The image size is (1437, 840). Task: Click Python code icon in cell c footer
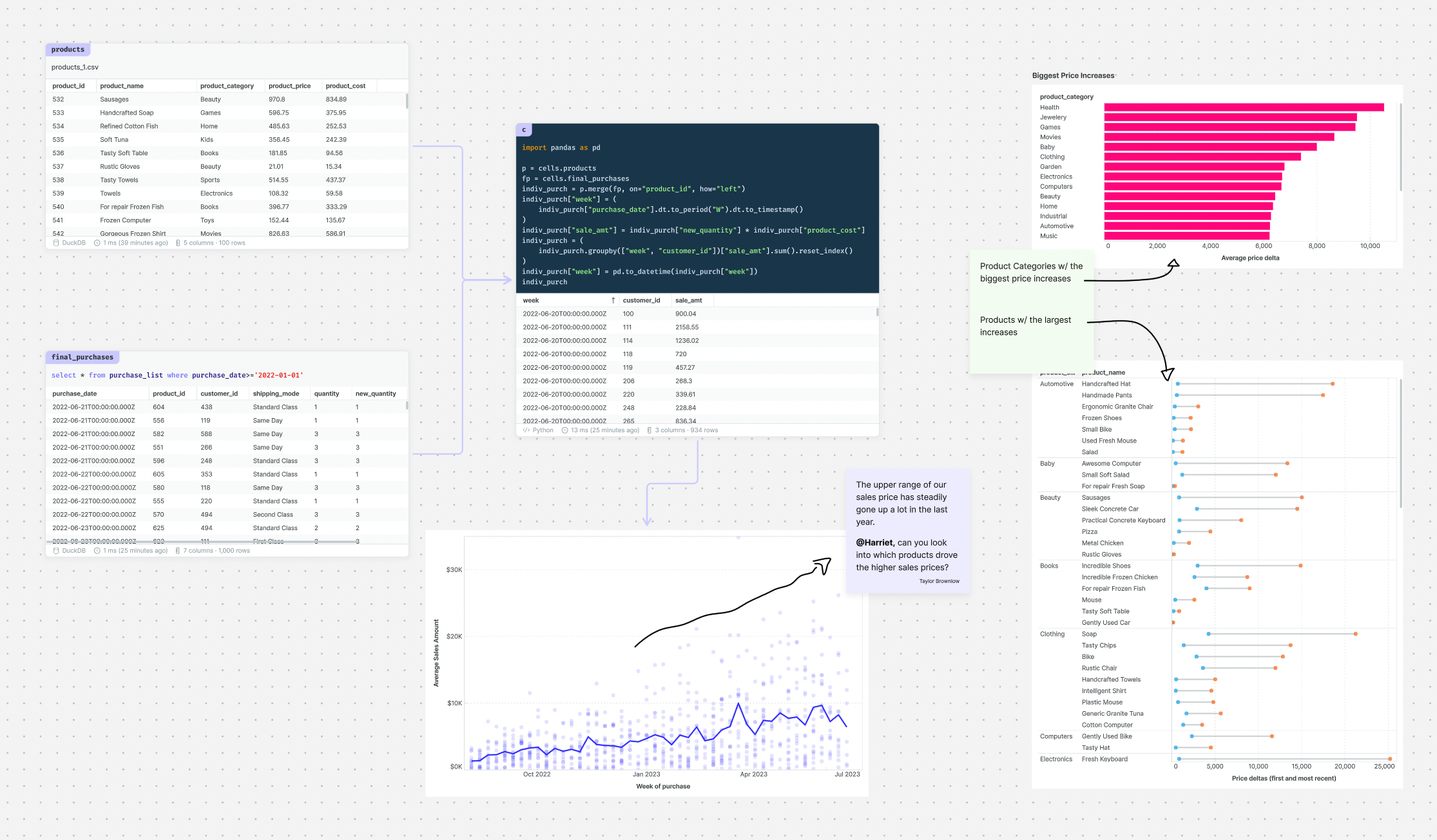526,430
